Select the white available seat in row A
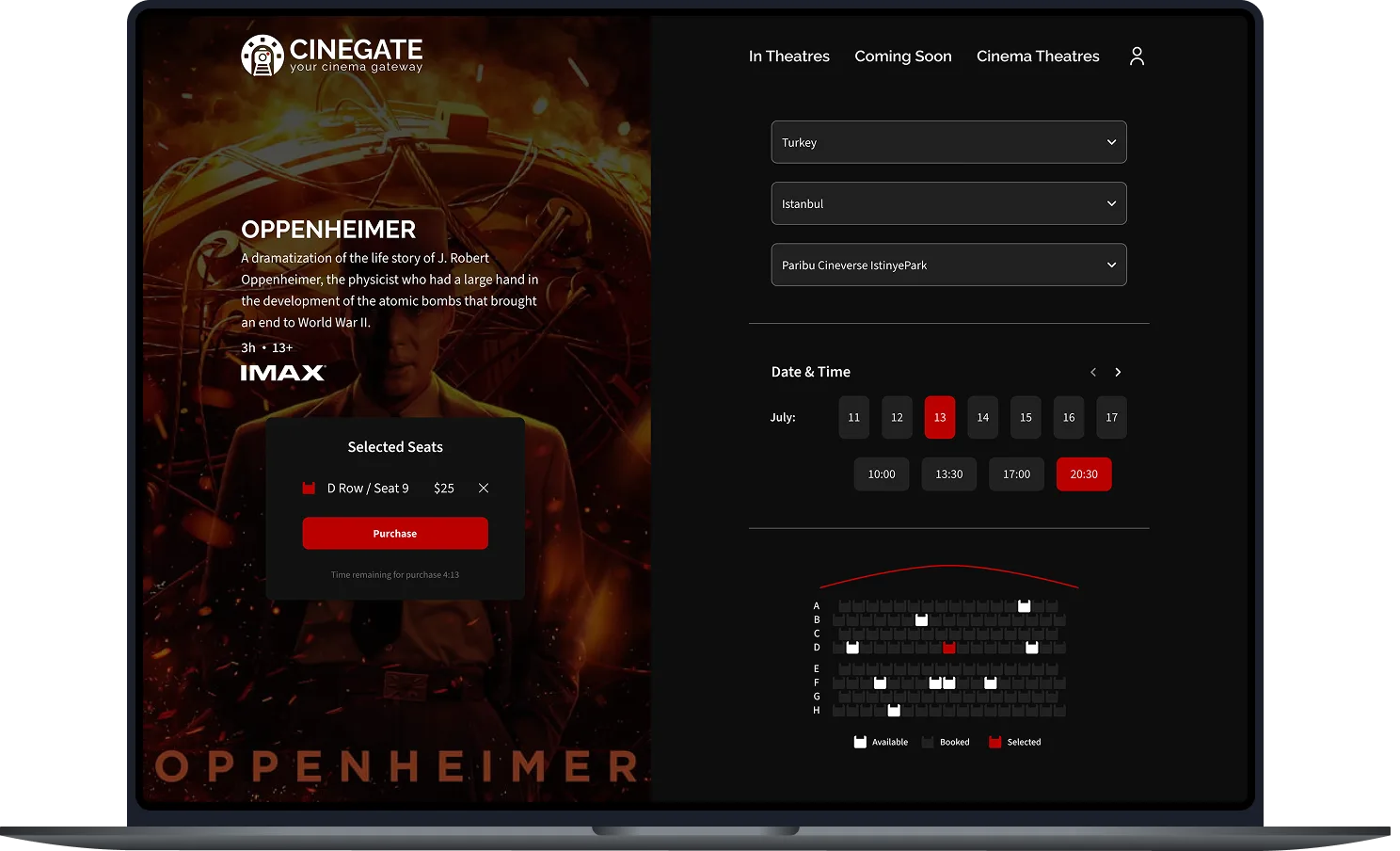Image resolution: width=1400 pixels, height=851 pixels. click(x=1025, y=605)
